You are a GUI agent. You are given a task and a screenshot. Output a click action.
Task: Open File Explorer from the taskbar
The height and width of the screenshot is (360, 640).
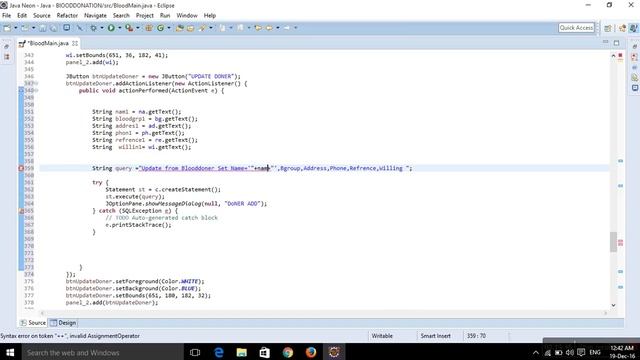point(242,352)
